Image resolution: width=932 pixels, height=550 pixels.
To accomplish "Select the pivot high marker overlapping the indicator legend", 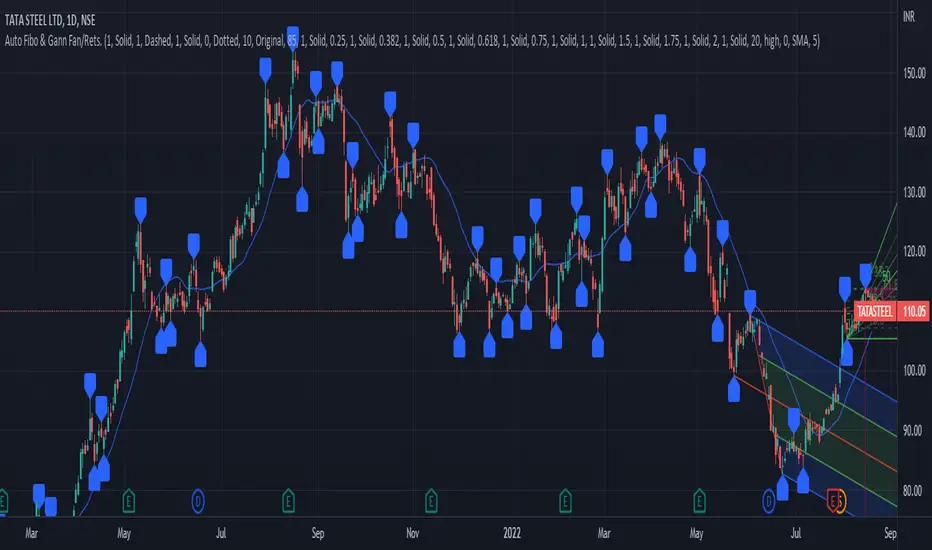I will 292,38.
